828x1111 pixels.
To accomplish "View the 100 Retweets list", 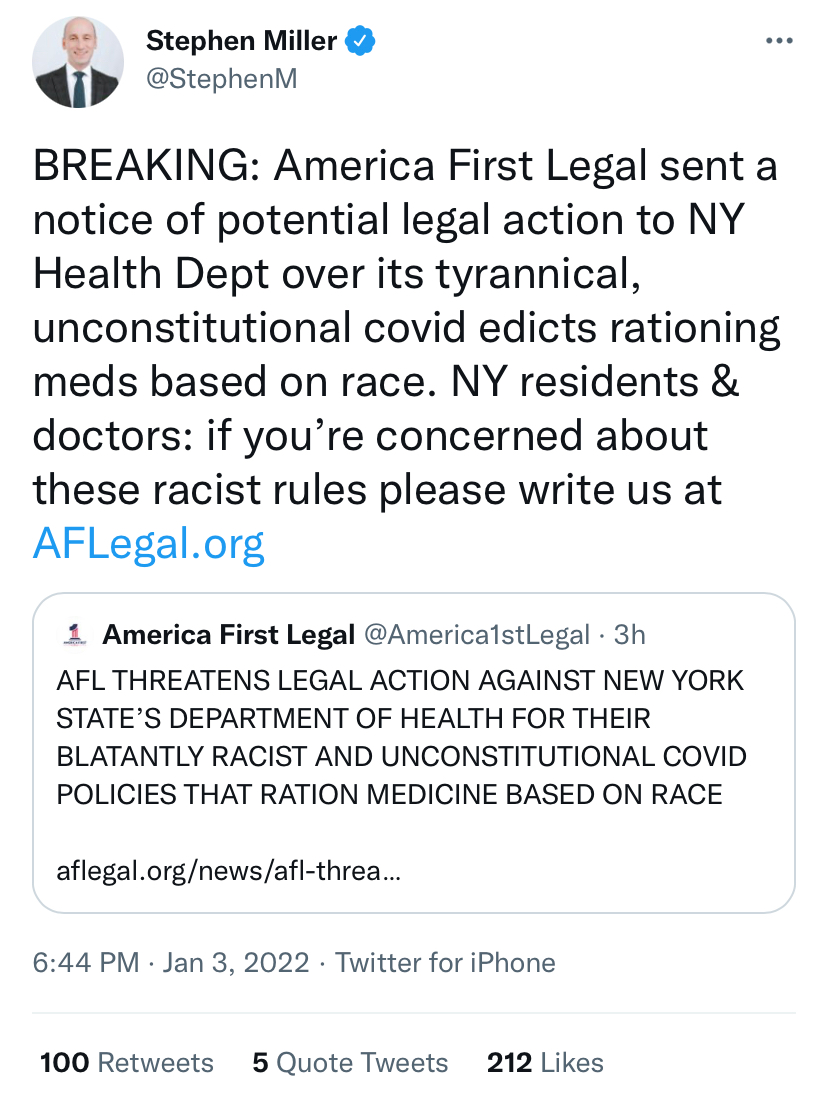I will point(127,1062).
